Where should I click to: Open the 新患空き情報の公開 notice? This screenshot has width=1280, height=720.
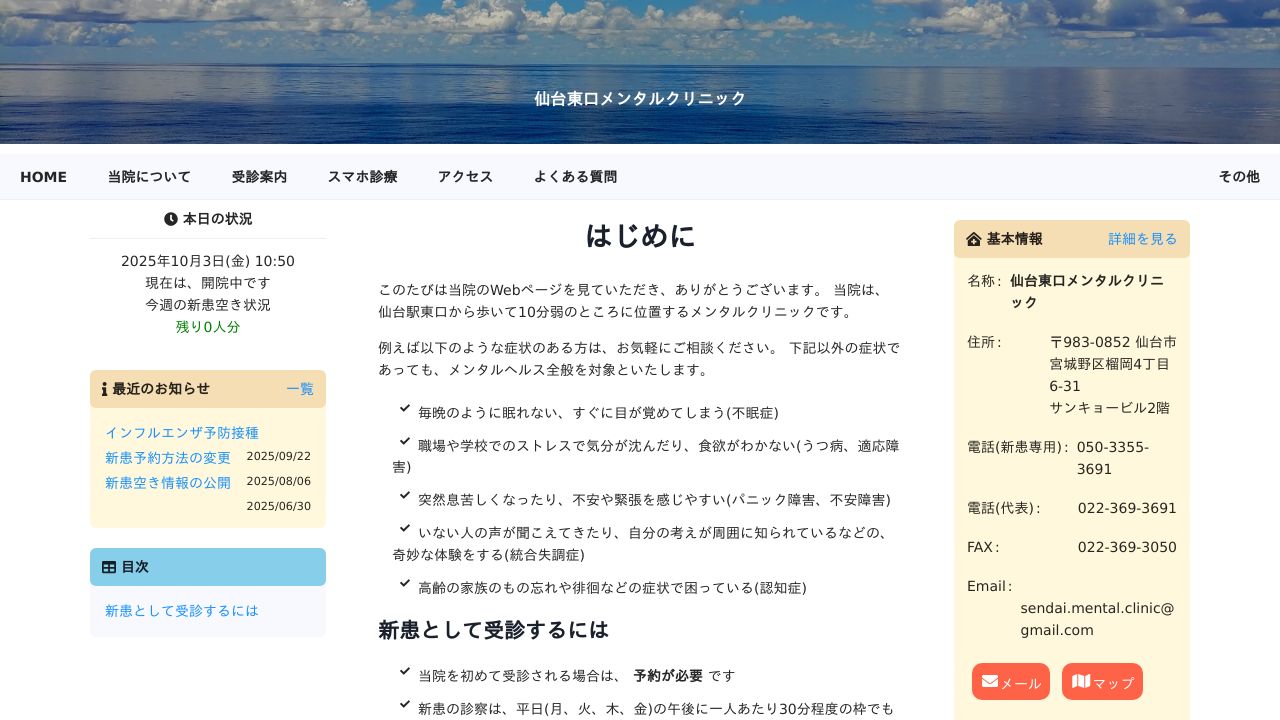(x=167, y=482)
